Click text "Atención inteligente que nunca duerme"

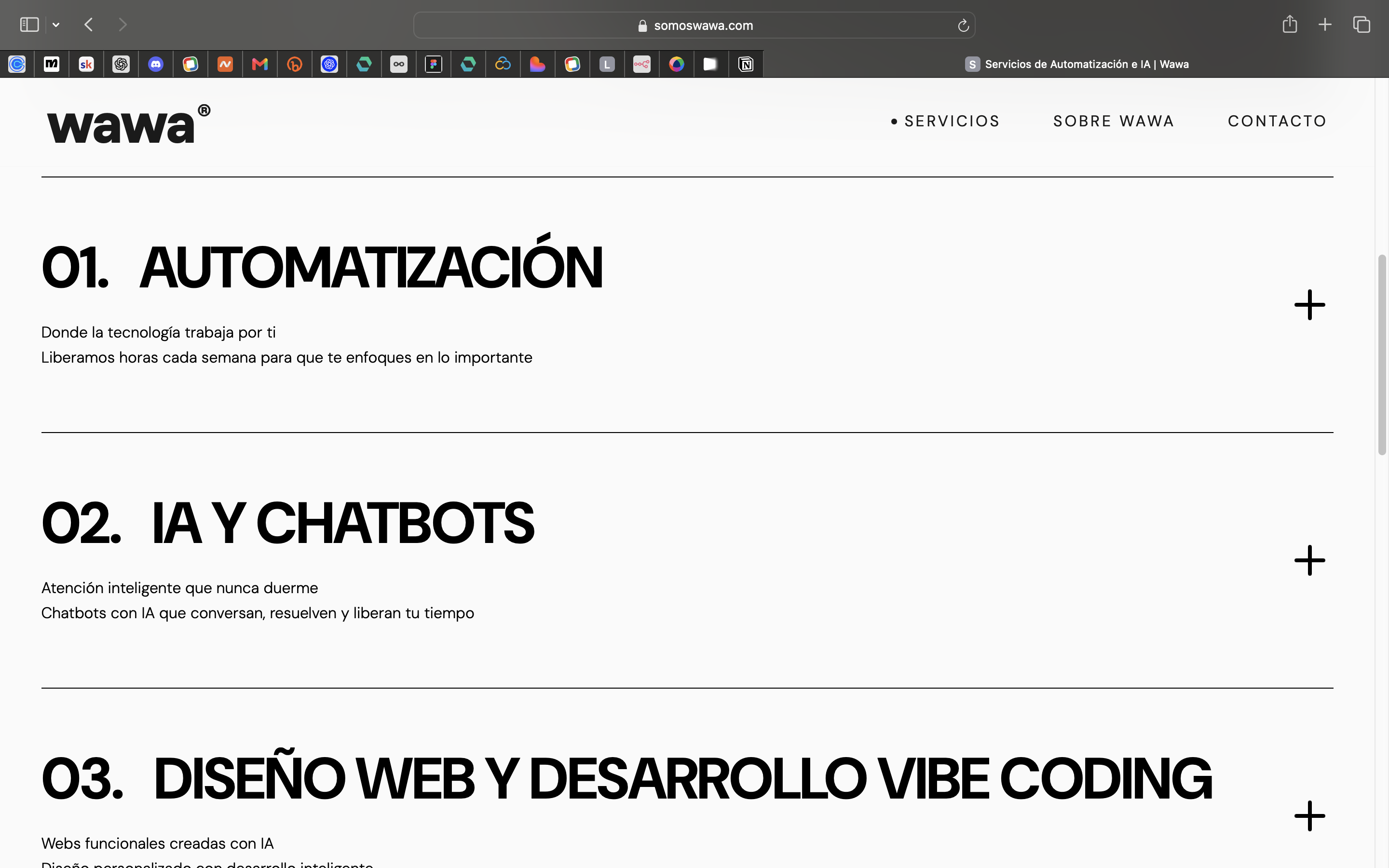(179, 588)
